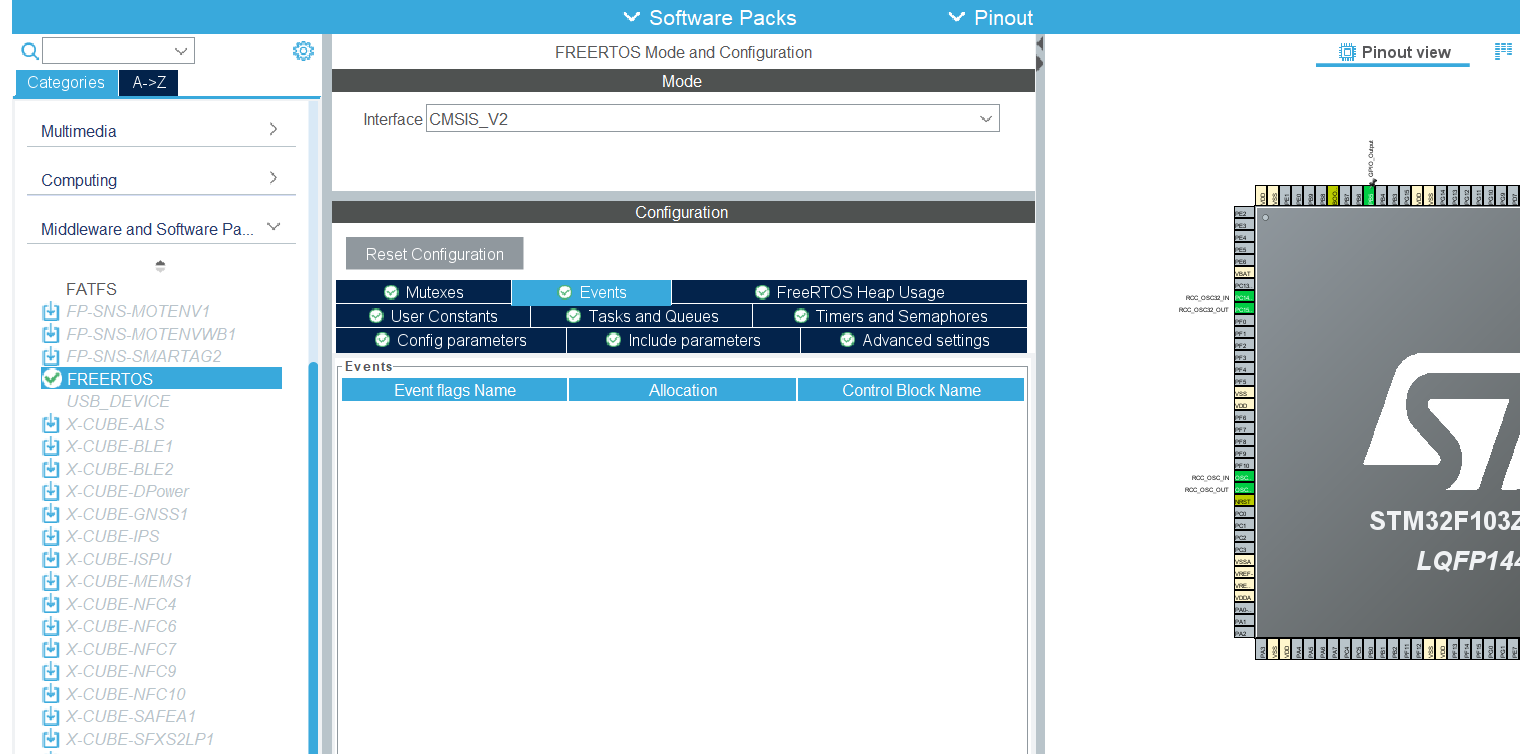The width and height of the screenshot is (1520, 754).
Task: Open the Pinout dropdown menu
Action: tap(990, 17)
